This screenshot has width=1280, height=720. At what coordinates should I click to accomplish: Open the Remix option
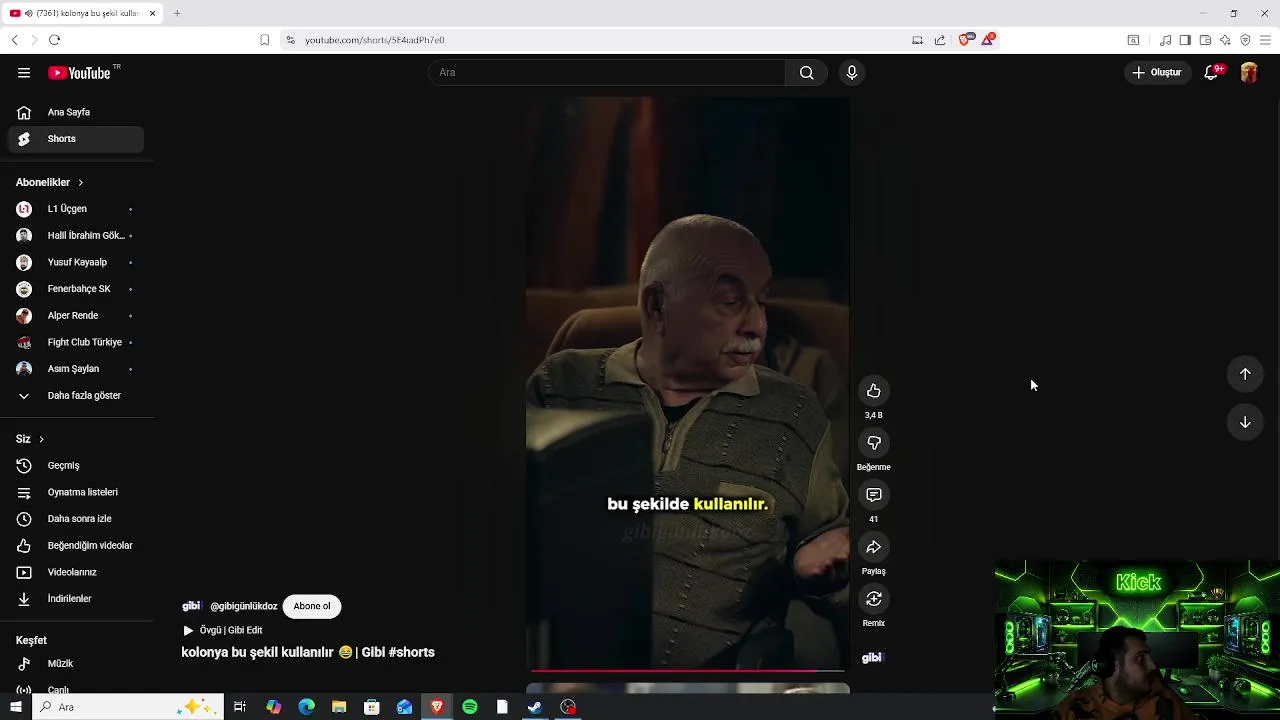pos(874,599)
